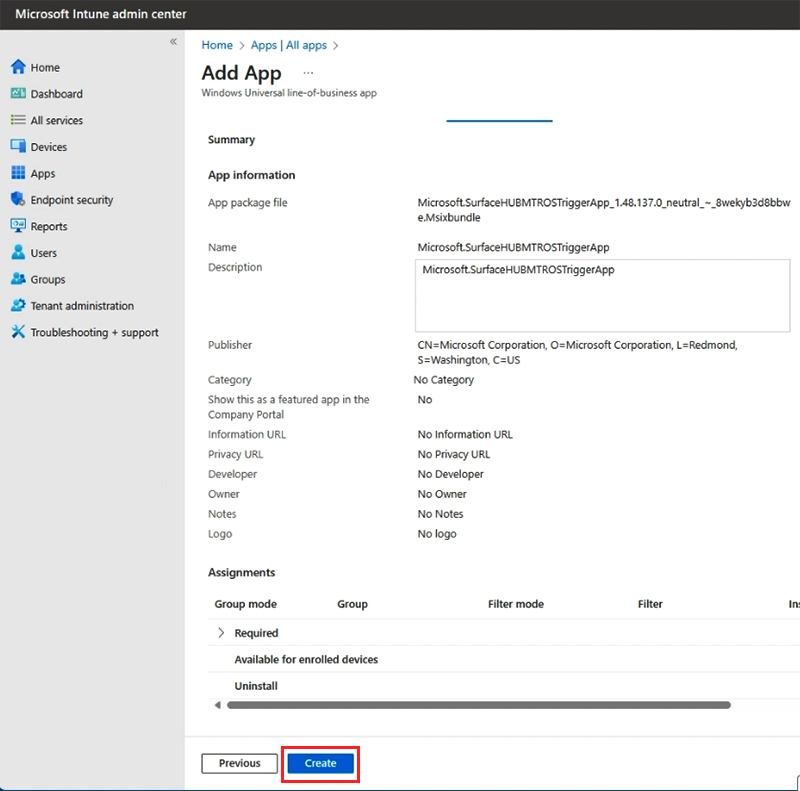Open Reports from the sidebar

point(48,227)
